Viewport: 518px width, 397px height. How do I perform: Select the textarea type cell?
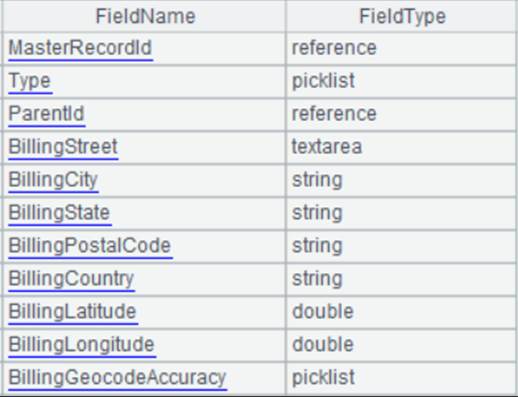point(401,147)
